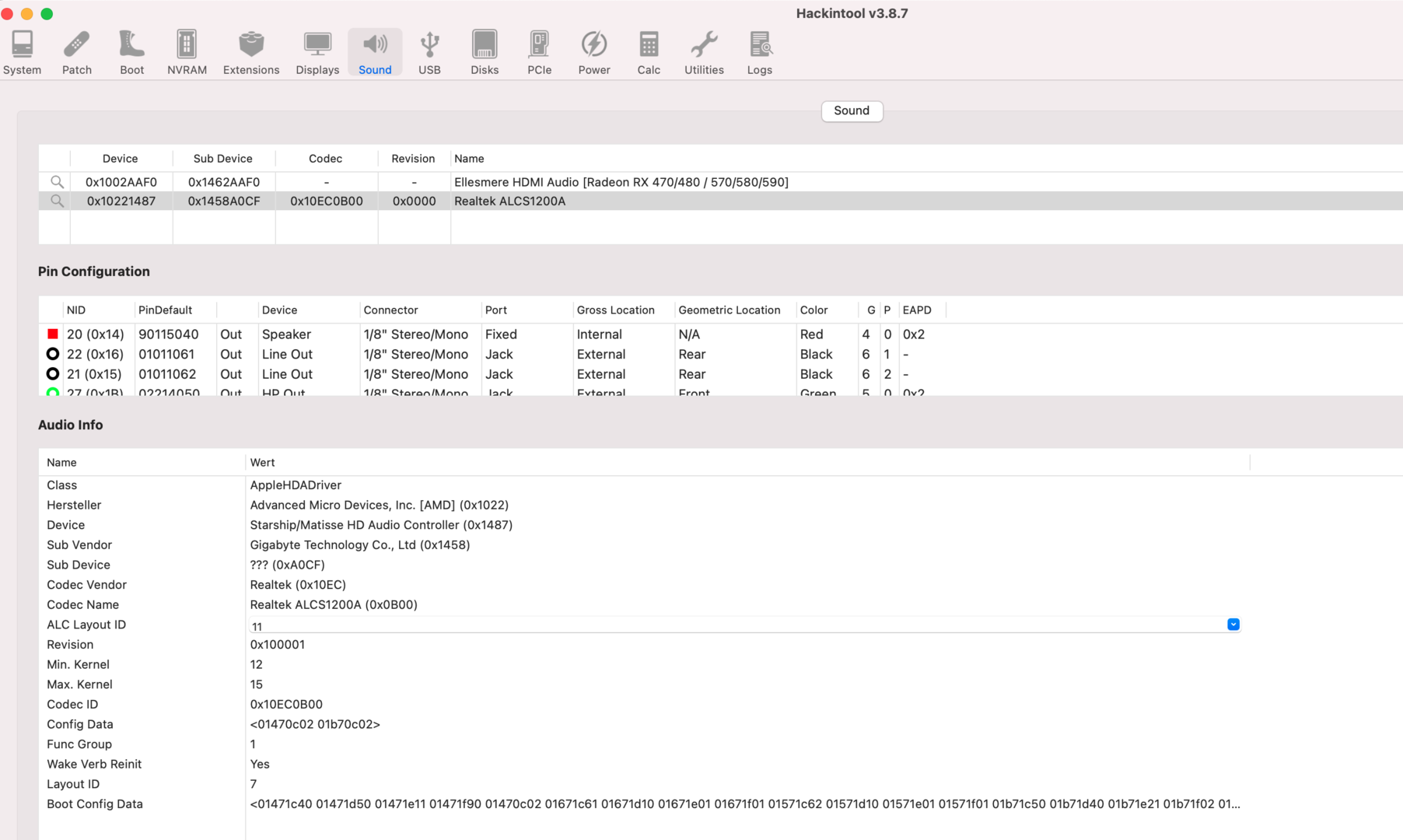This screenshot has width=1403, height=840.
Task: Show the Extensions section
Action: [x=250, y=53]
